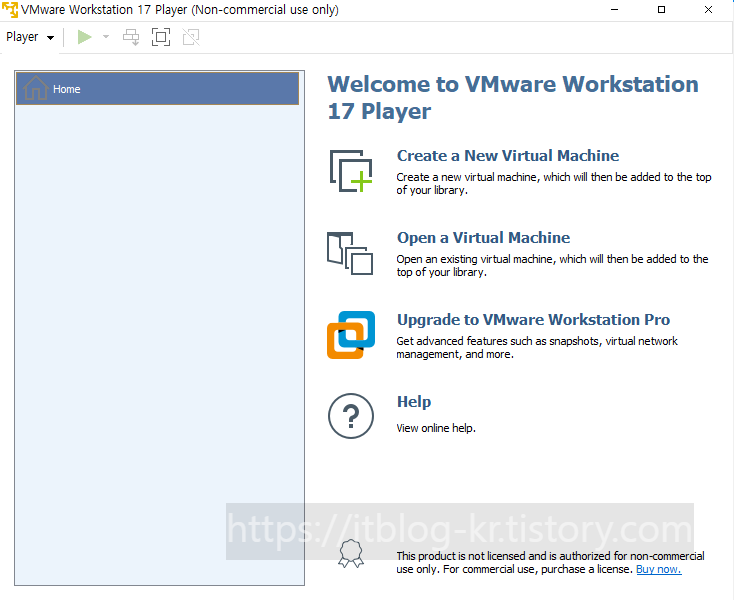Click the open virtual machine folder icon
734x600 pixels.
click(x=350, y=253)
